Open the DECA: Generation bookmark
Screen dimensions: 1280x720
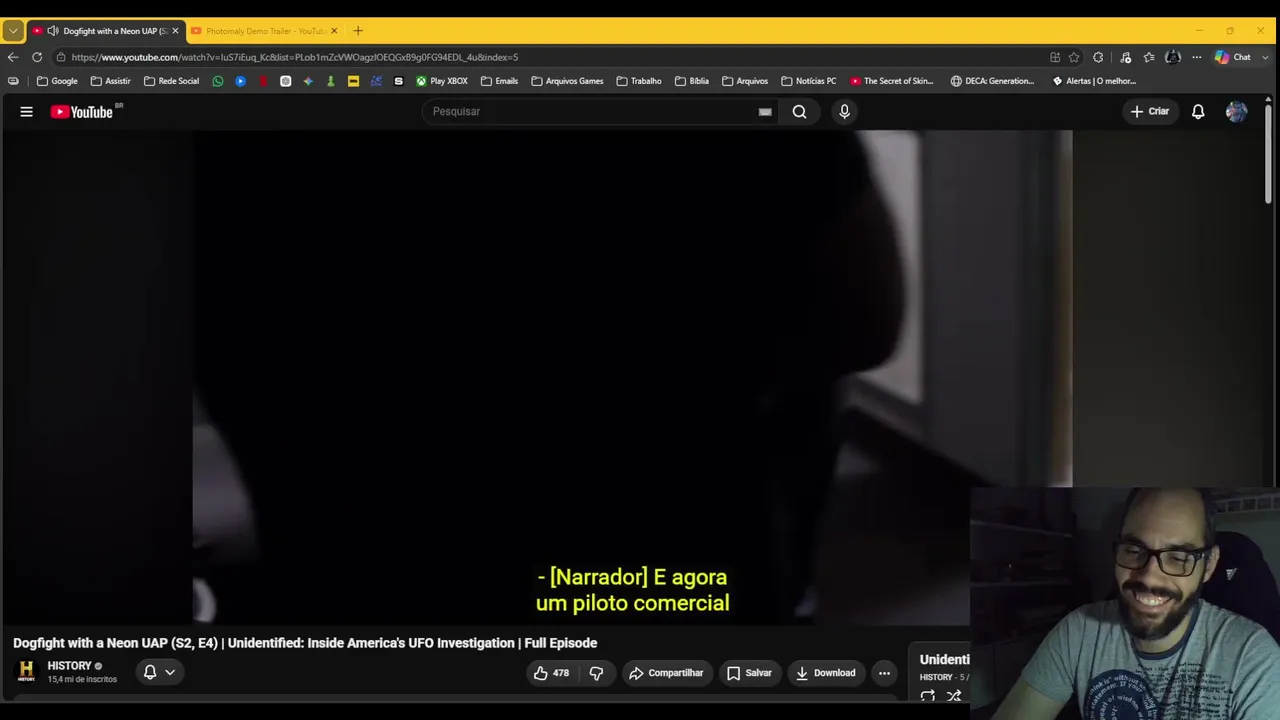[x=992, y=81]
